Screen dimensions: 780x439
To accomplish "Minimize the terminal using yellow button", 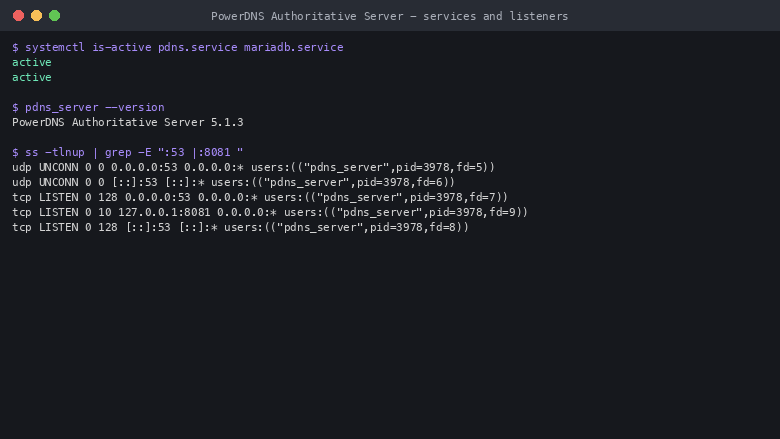I will tap(36, 16).
